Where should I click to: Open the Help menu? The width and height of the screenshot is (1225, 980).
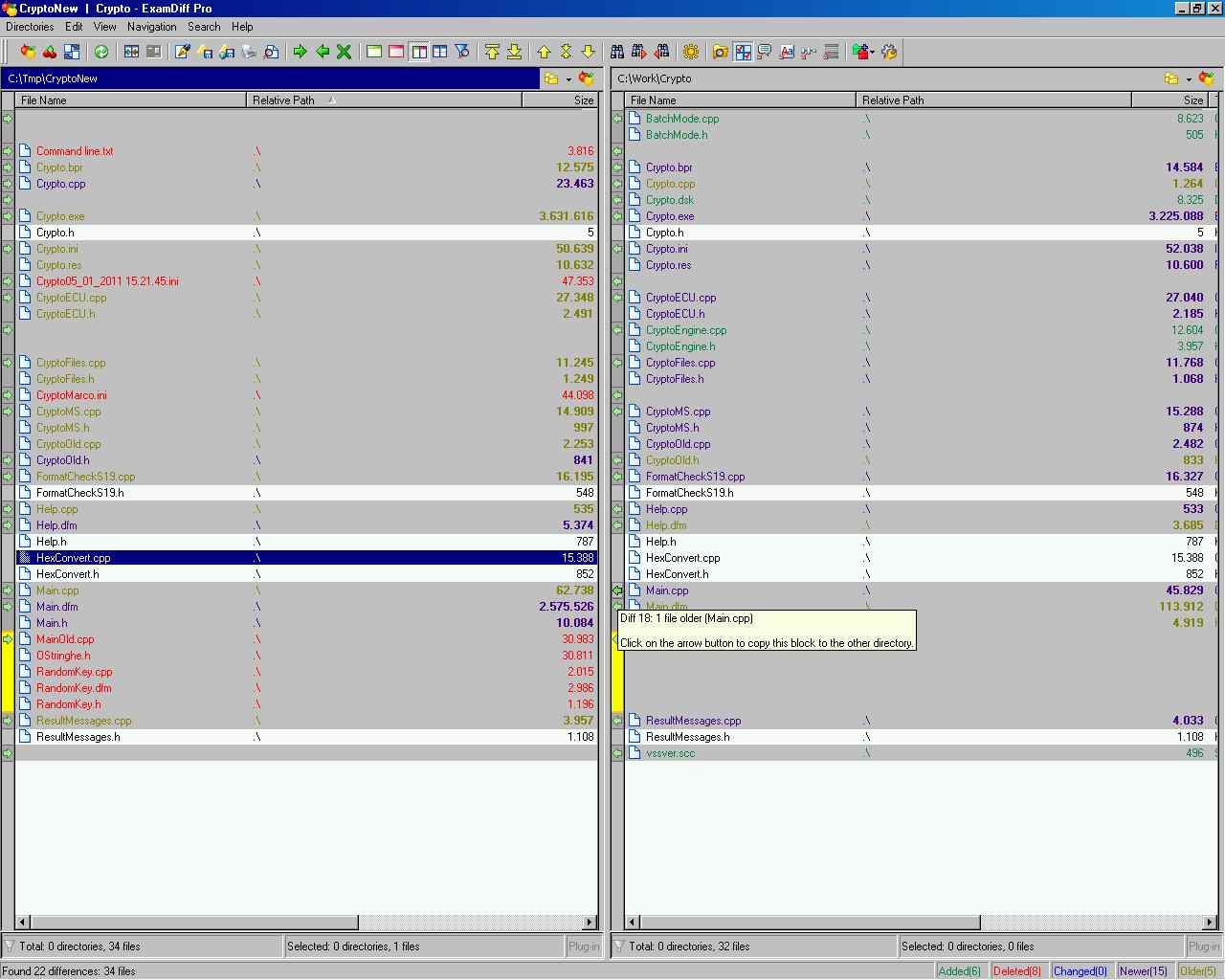pyautogui.click(x=242, y=27)
